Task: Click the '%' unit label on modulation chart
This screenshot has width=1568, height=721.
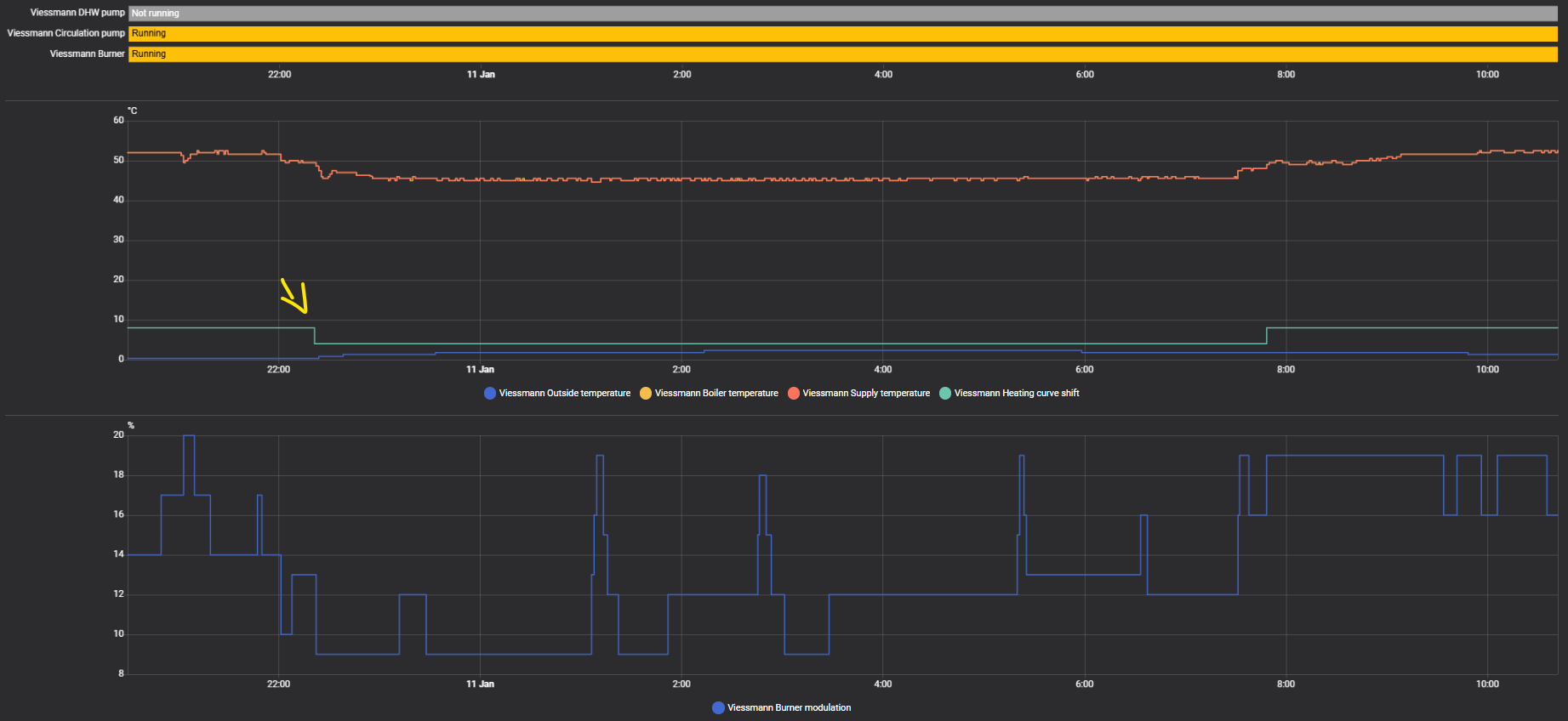Action: click(131, 425)
